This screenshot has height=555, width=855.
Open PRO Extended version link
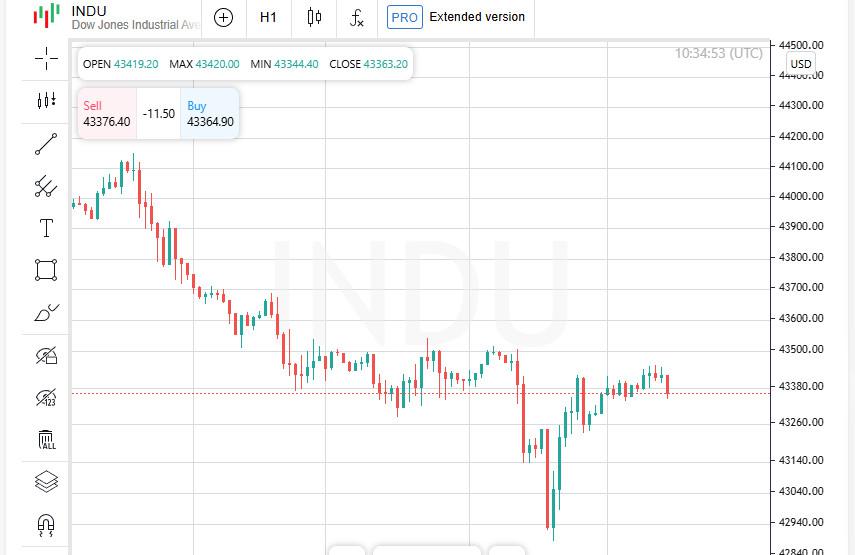tap(456, 17)
